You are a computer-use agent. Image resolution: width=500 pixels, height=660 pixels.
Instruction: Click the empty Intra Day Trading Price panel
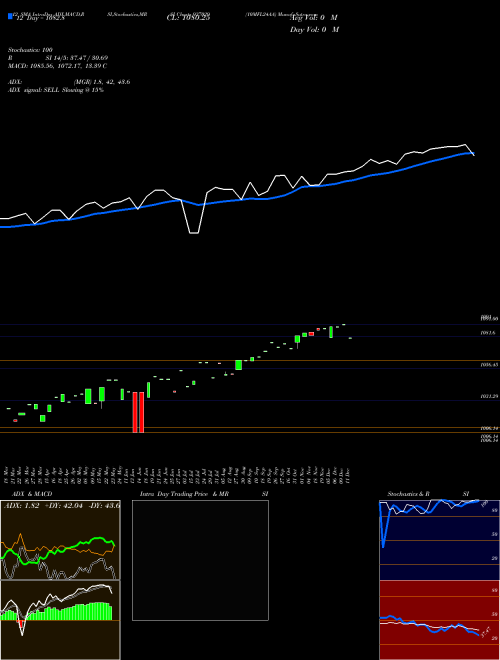(200, 560)
